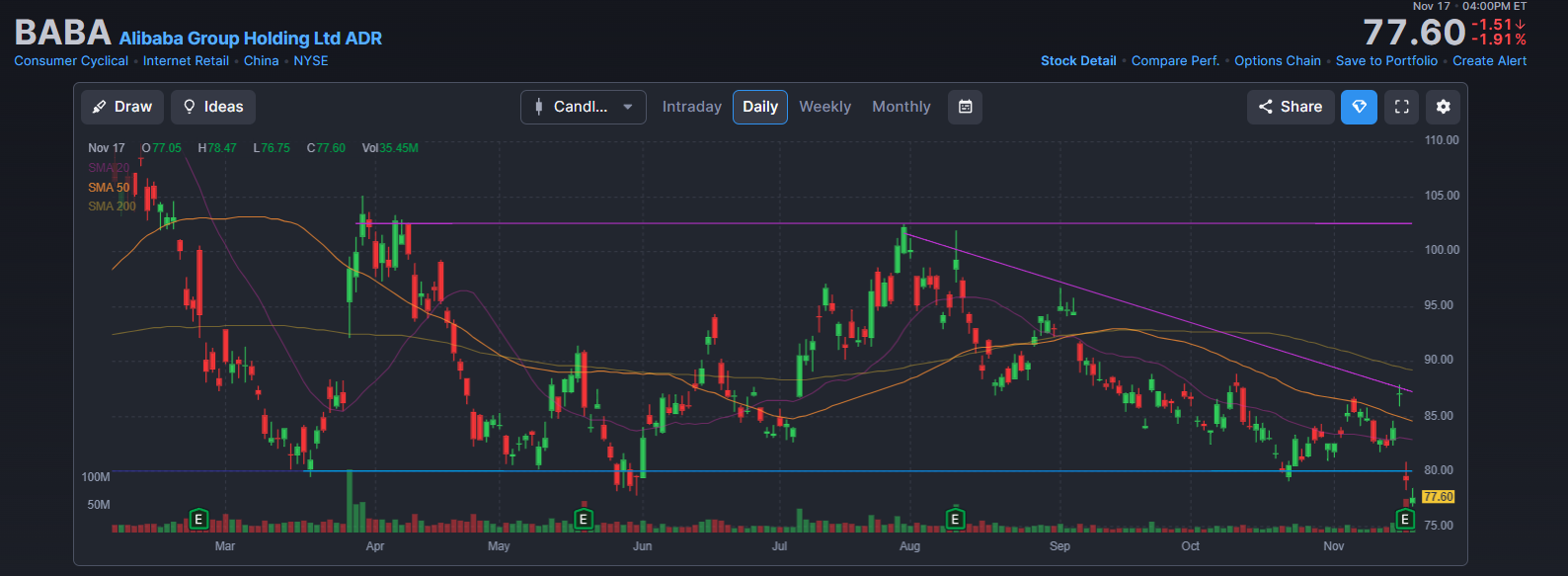Switch to the Weekly timeframe
The height and width of the screenshot is (576, 1568).
click(824, 107)
